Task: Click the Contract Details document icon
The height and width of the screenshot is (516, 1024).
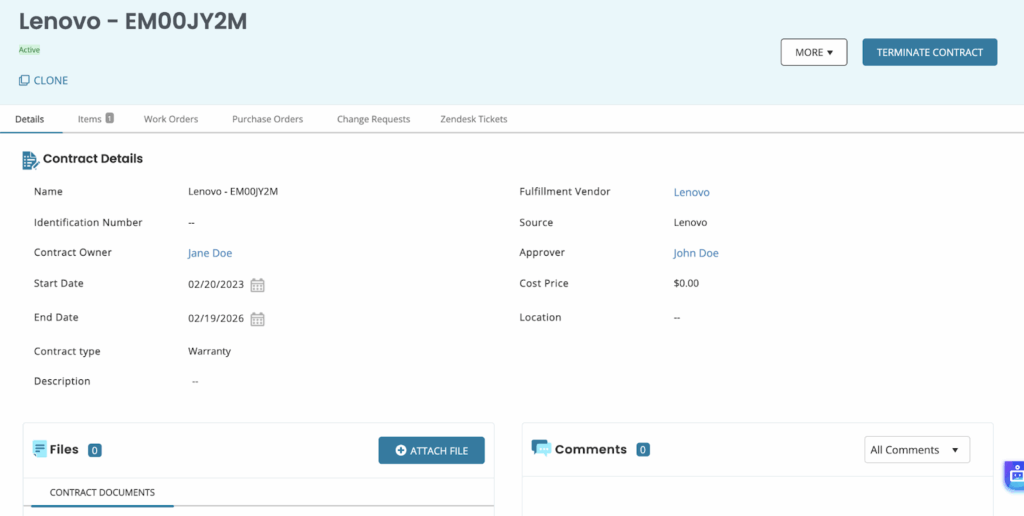Action: 30,160
